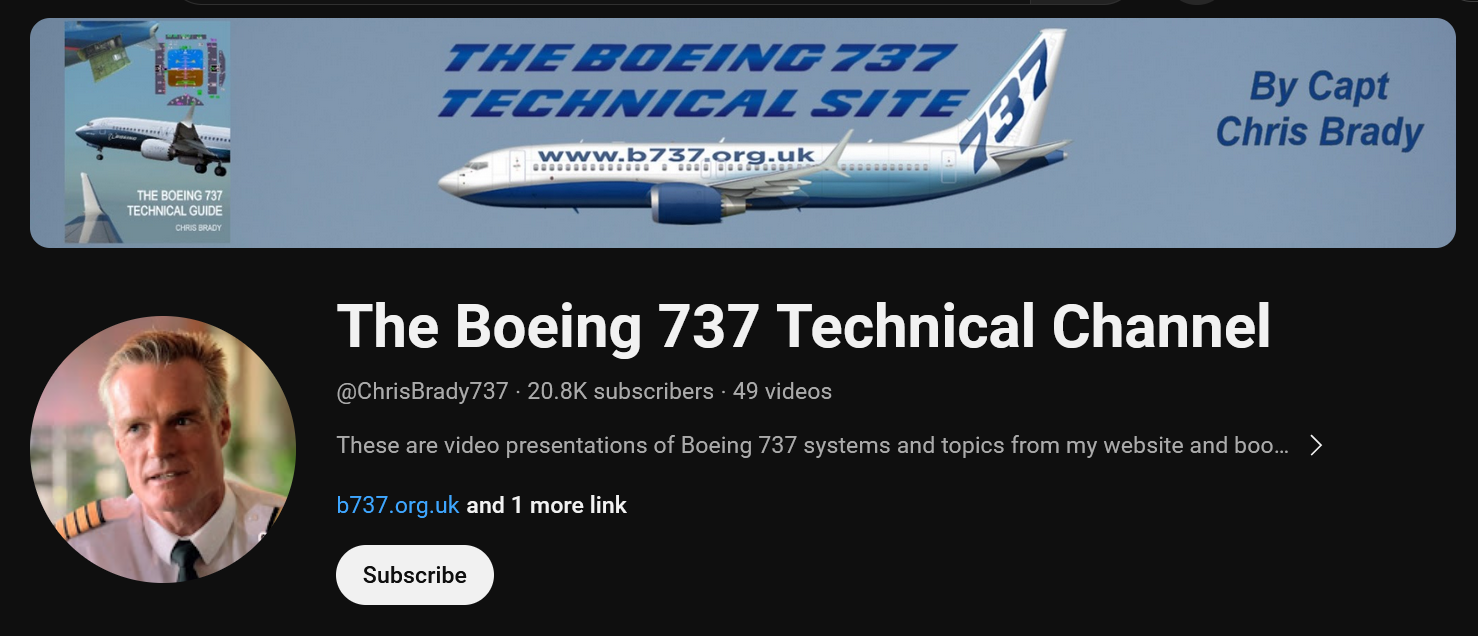This screenshot has height=636, width=1478.
Task: Click the 'By Capt Chris Brady' banner text
Action: coord(1319,110)
